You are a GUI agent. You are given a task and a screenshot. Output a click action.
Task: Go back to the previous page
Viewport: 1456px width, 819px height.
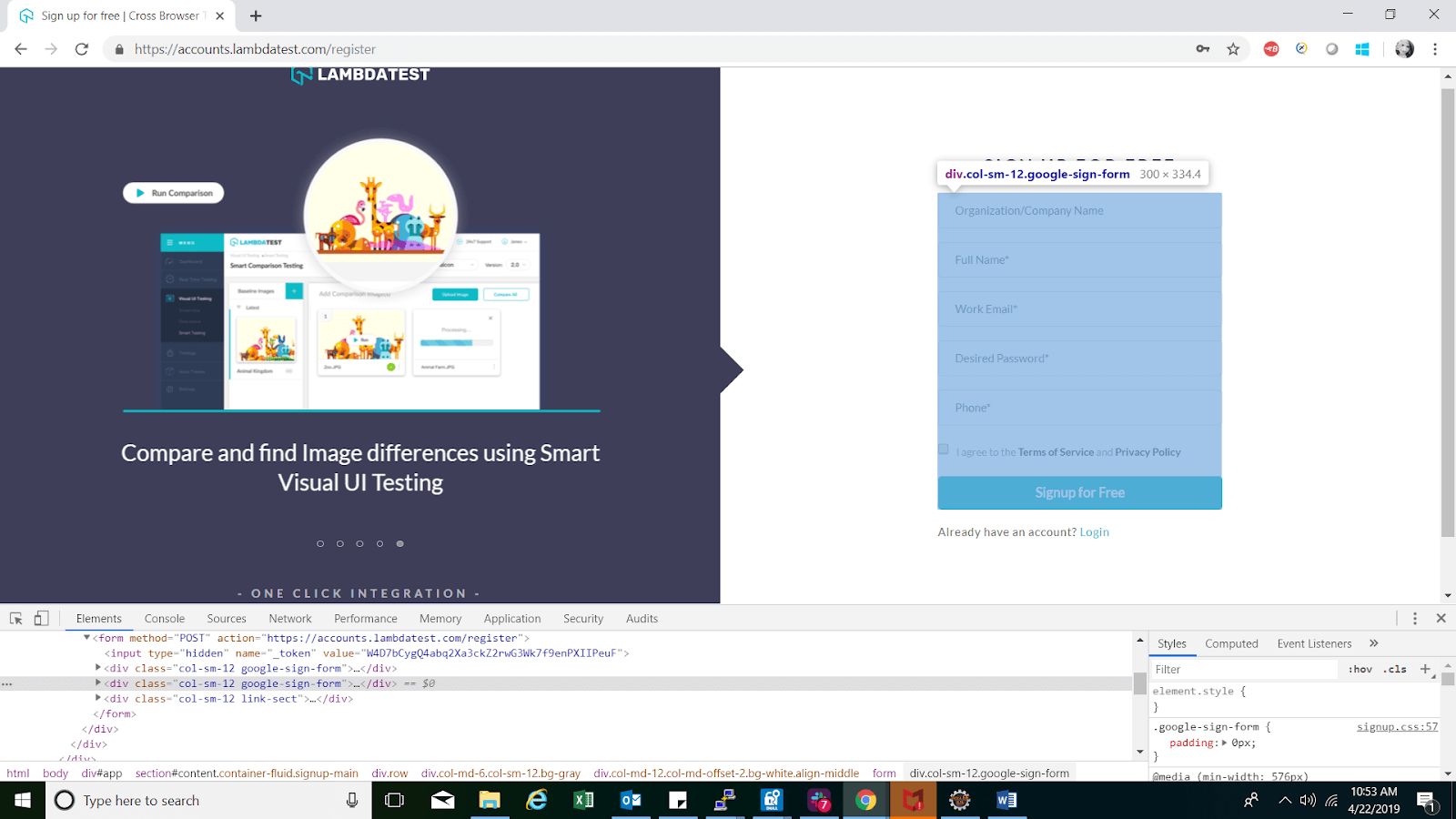pyautogui.click(x=21, y=49)
